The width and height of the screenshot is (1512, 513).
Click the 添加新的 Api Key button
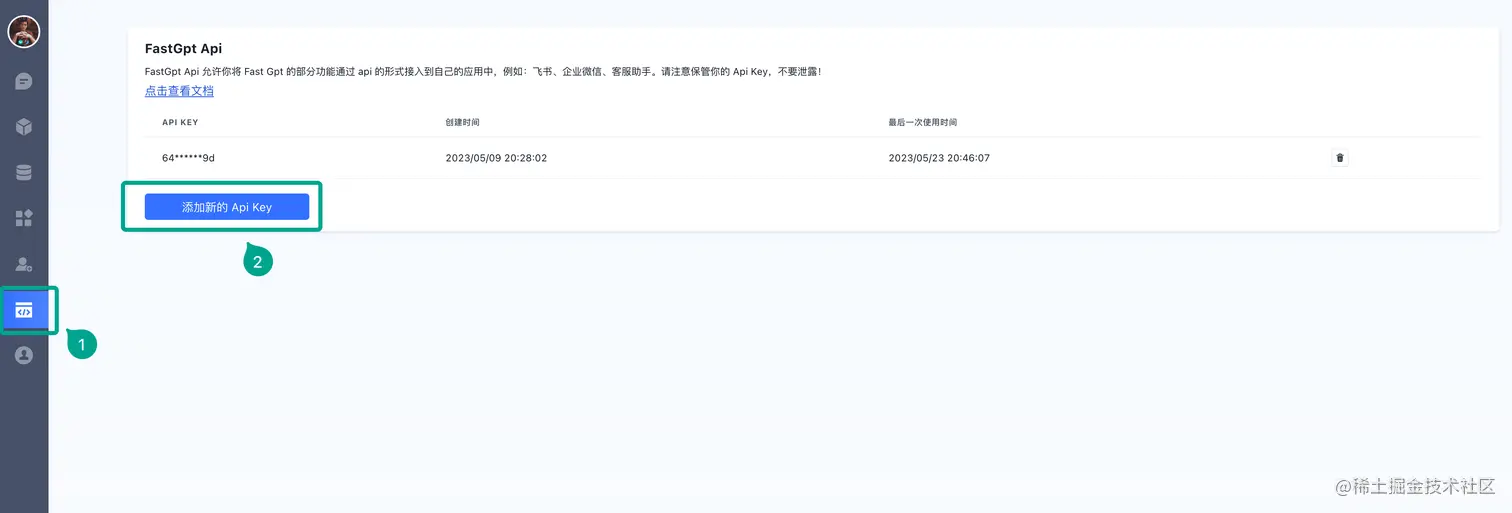pyautogui.click(x=227, y=207)
